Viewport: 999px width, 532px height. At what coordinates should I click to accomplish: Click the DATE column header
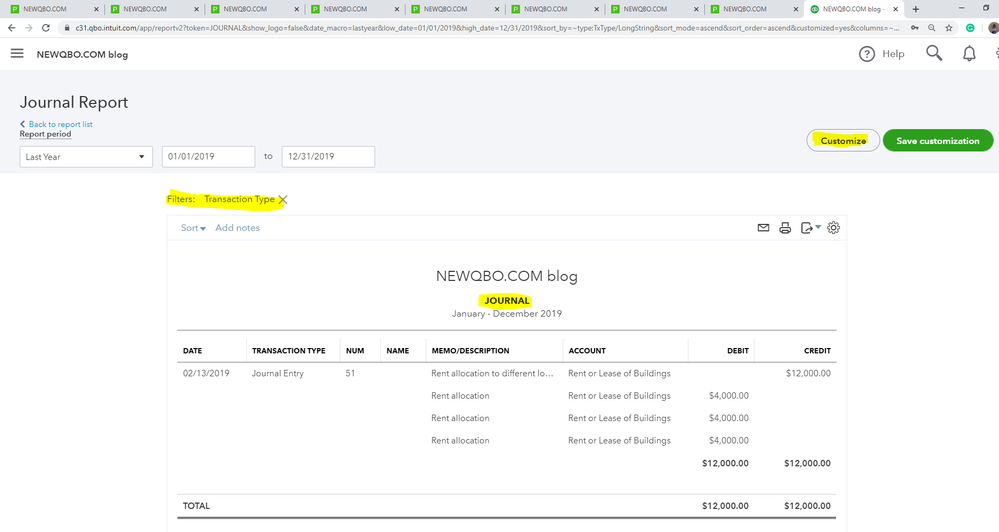[192, 350]
